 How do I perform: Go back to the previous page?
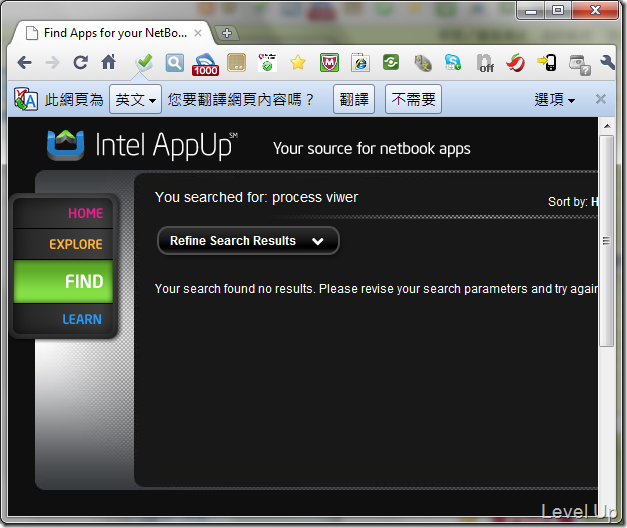click(x=25, y=62)
